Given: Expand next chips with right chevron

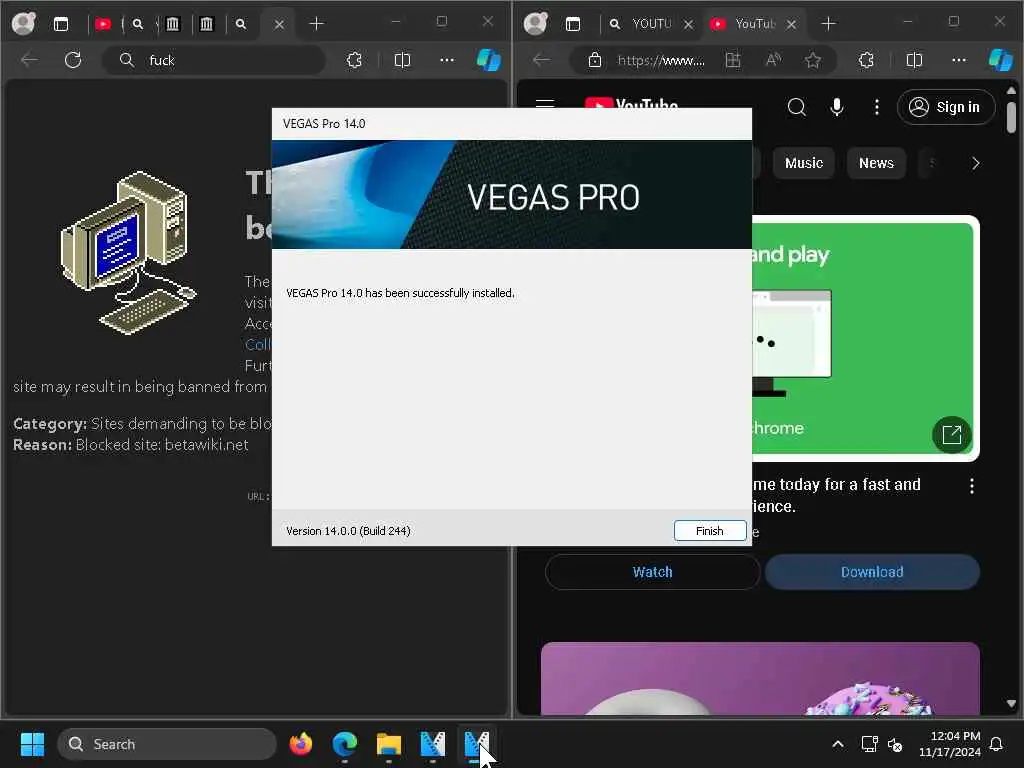Looking at the screenshot, I should (x=976, y=163).
